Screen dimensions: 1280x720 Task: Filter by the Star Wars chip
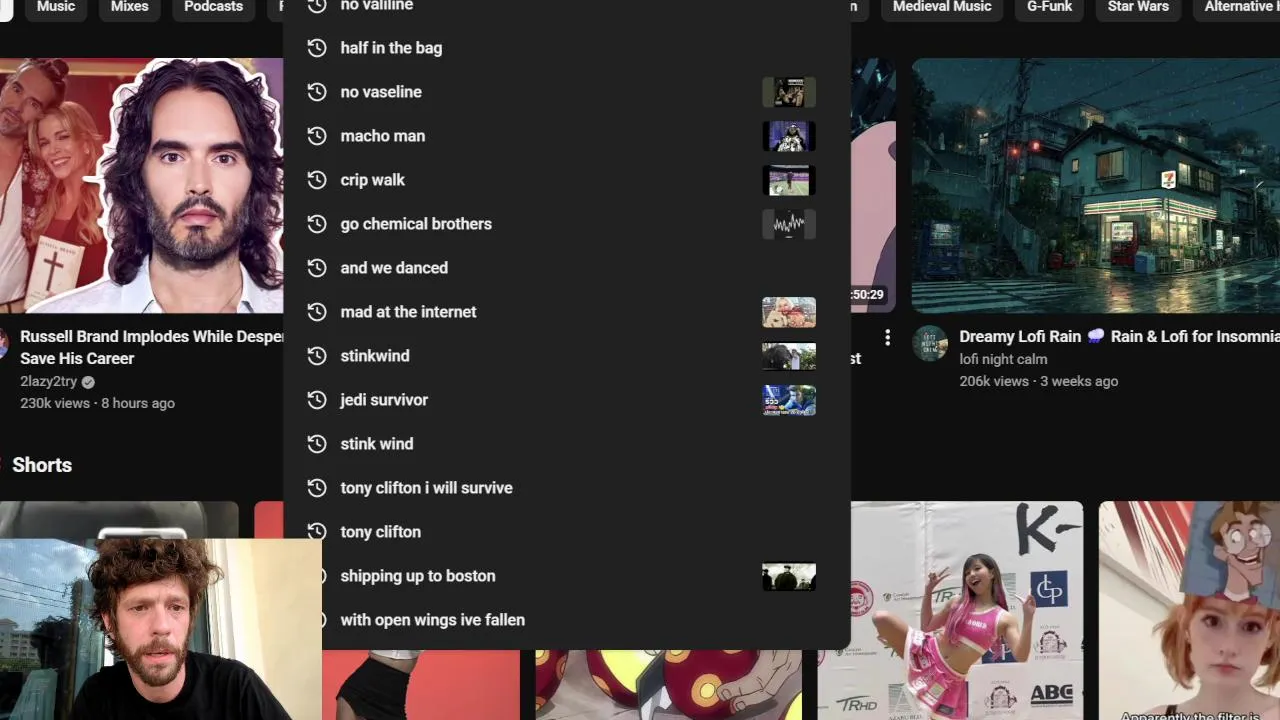click(x=1138, y=7)
